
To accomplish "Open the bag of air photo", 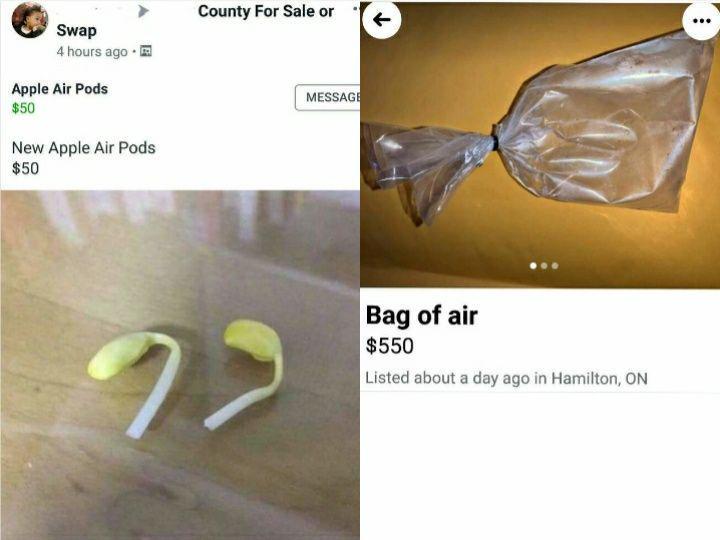I will pos(540,145).
